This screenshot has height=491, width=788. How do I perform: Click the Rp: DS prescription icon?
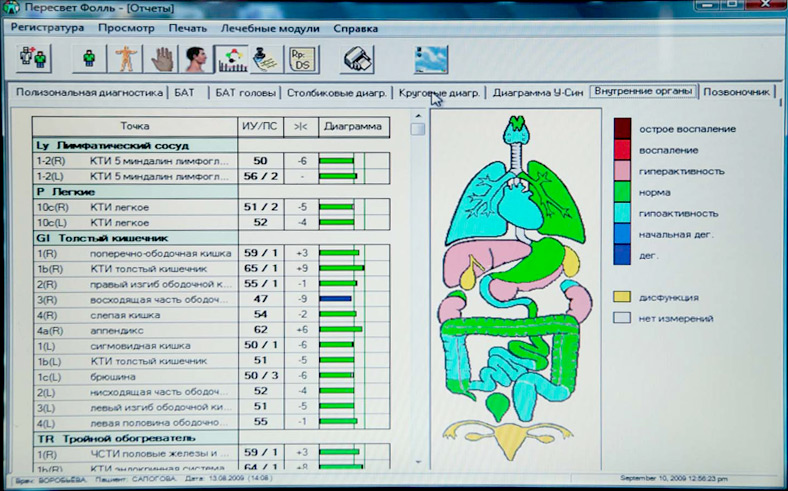tap(303, 59)
